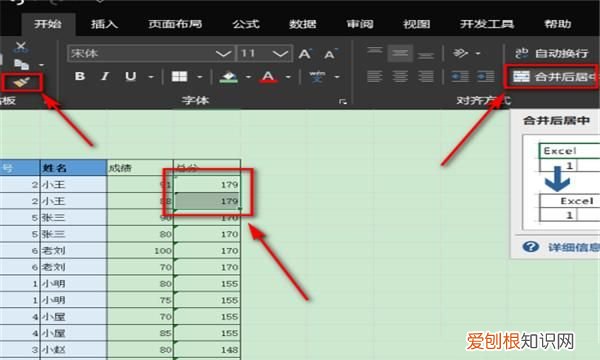
Task: Open underline style dropdown arrow
Action: (x=151, y=77)
